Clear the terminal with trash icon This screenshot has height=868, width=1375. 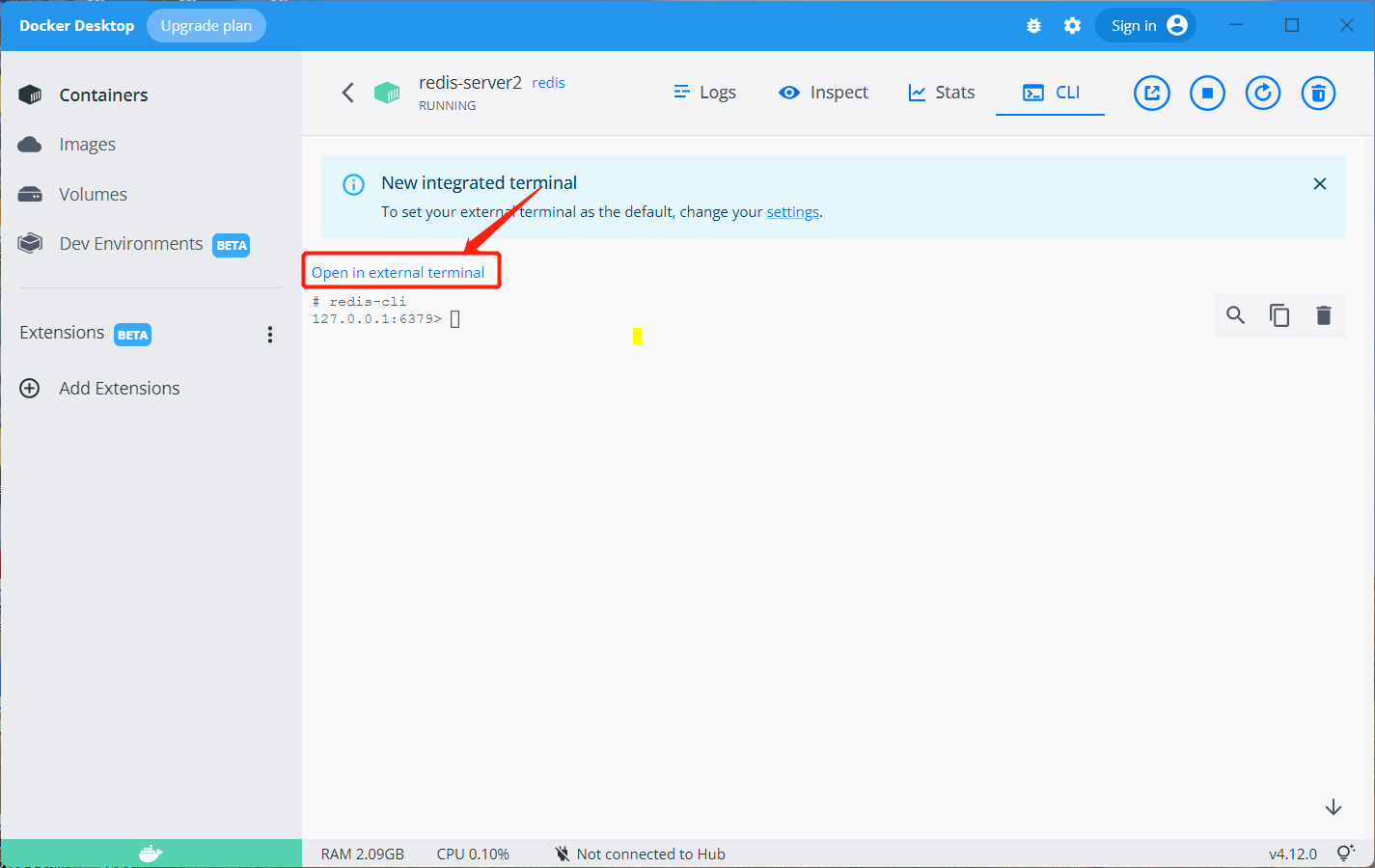click(1324, 315)
